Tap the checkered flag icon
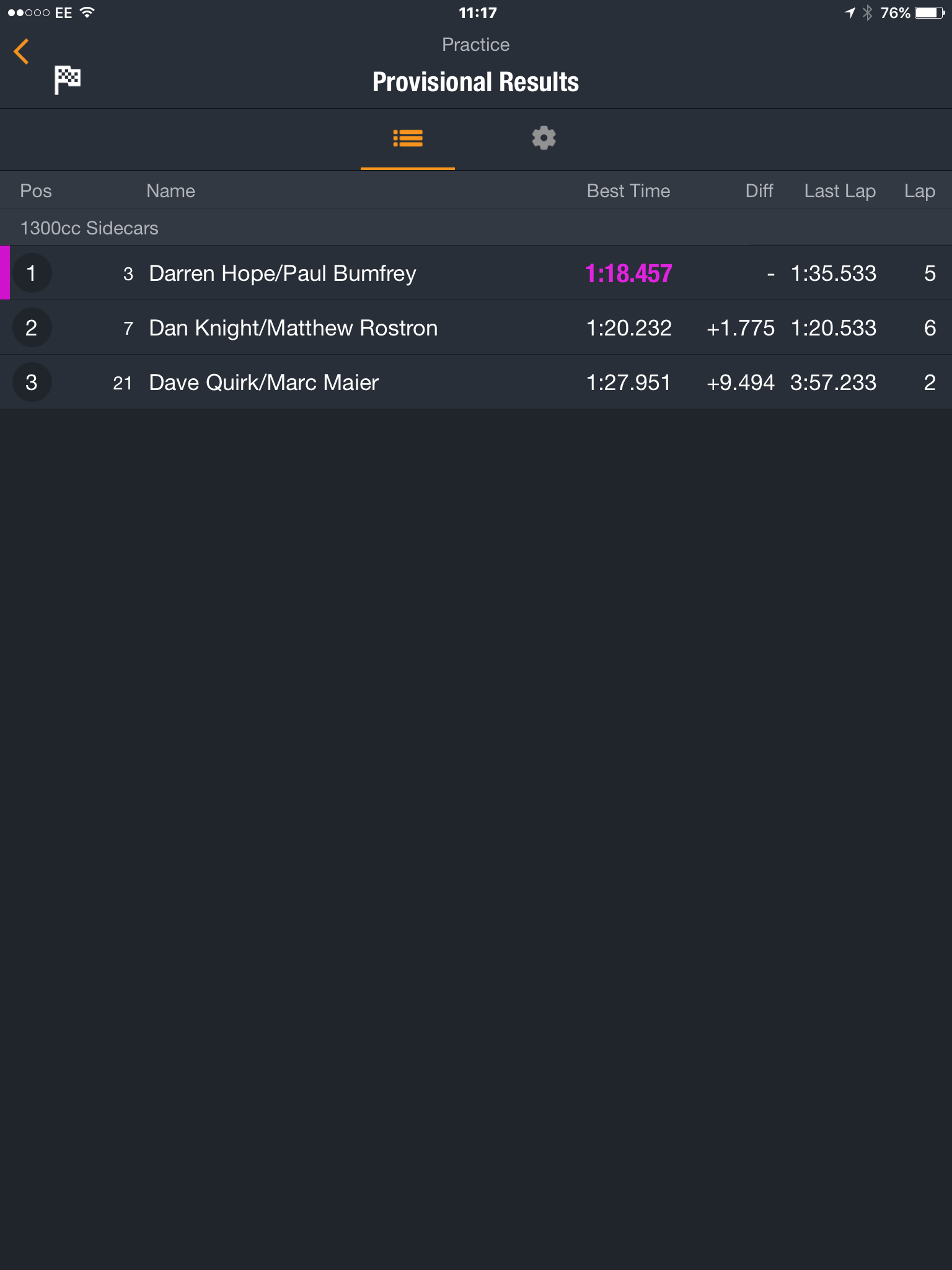The height and width of the screenshot is (1270, 952). [x=68, y=79]
